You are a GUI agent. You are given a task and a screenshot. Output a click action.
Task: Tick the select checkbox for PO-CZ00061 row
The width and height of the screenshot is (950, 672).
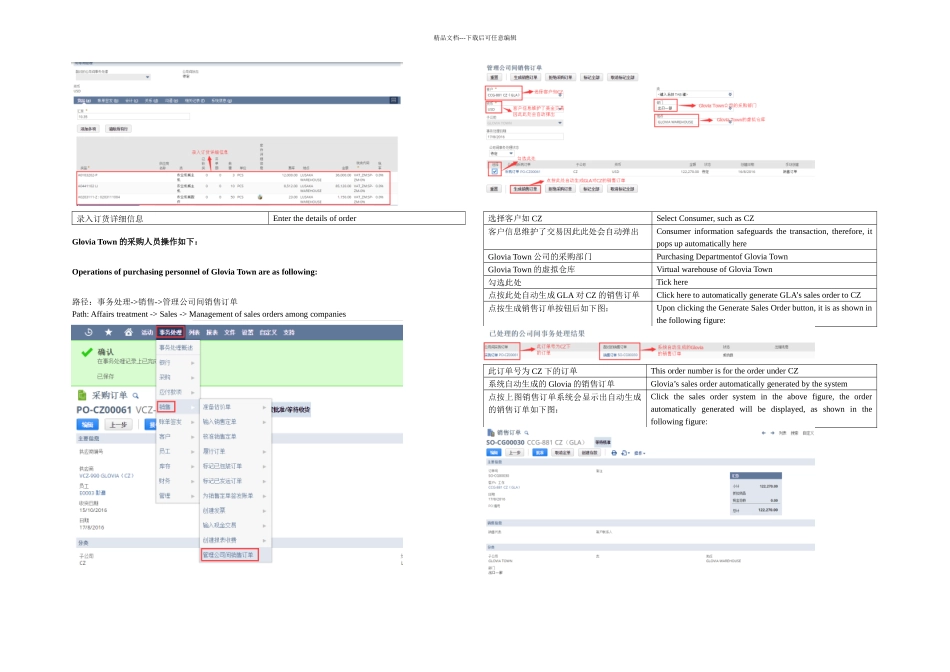pos(494,171)
